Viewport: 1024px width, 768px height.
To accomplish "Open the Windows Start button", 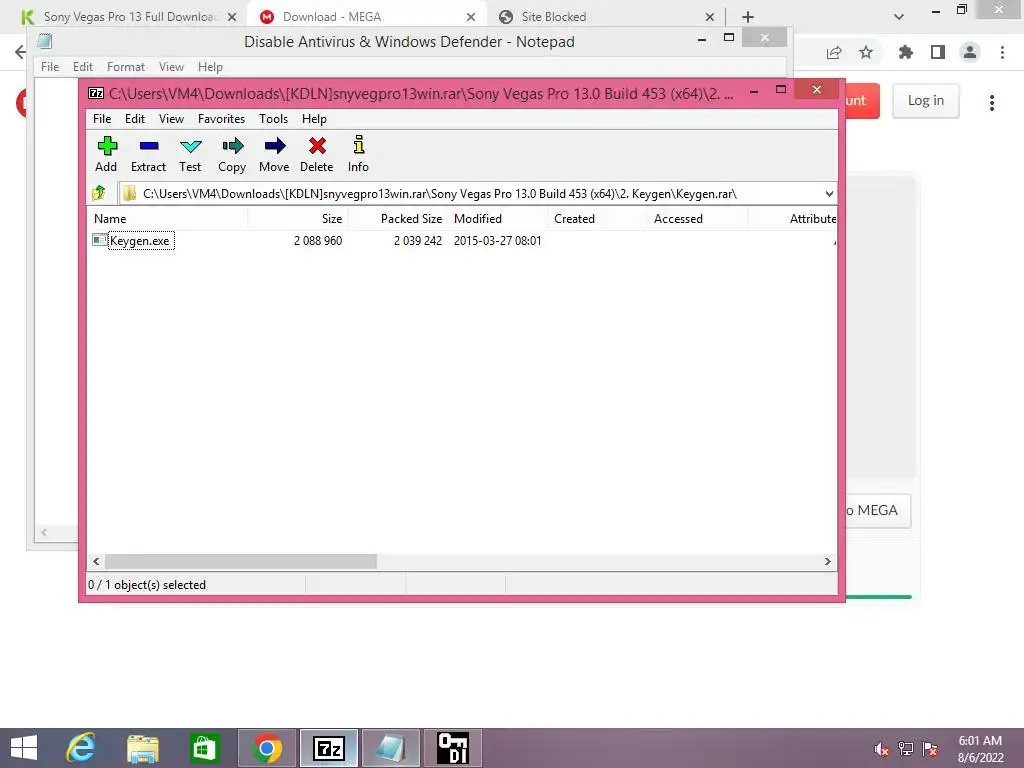I will pos(24,748).
